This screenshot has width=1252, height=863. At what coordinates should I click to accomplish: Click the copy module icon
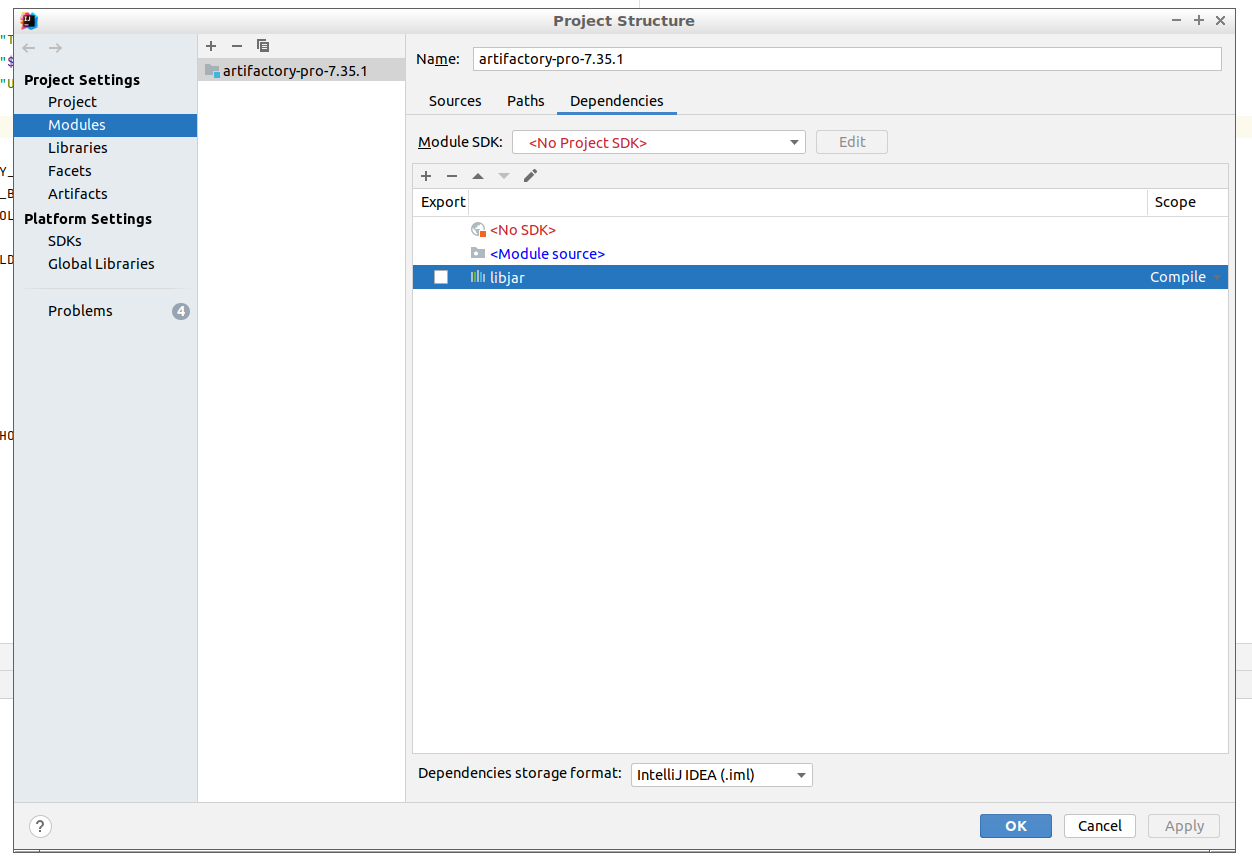click(x=263, y=46)
